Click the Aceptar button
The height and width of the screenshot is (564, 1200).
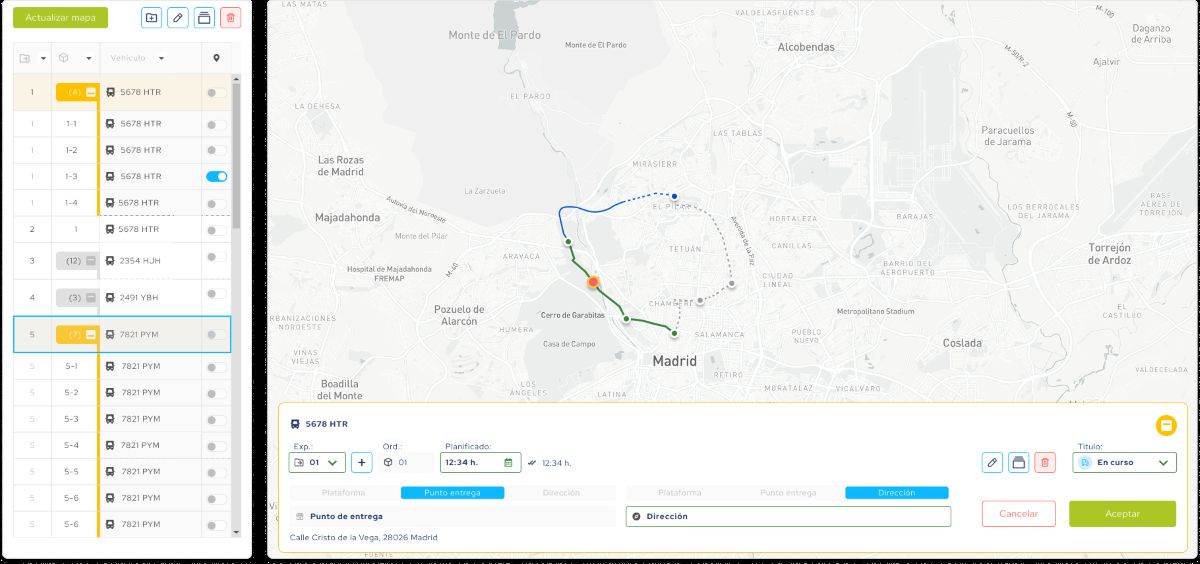point(1122,513)
